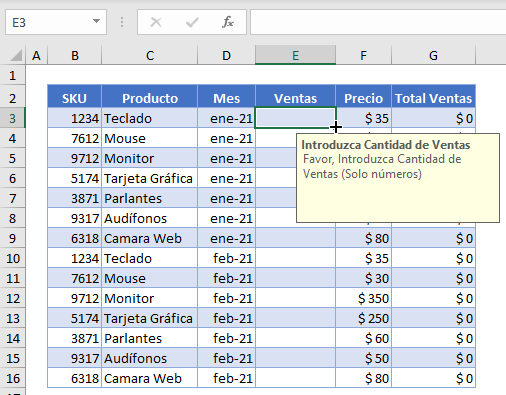Click Total Ventas $ 0 in row 12
The image size is (506, 395).
point(433,298)
